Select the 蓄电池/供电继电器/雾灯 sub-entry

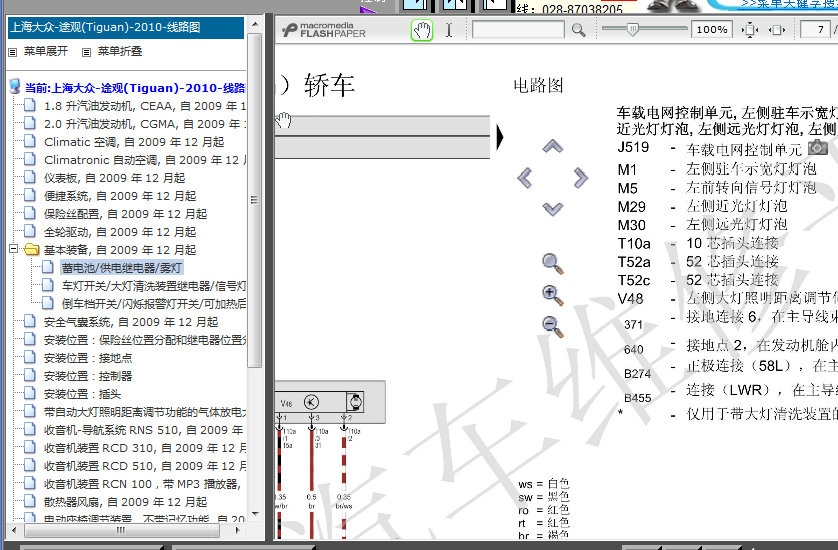122,268
